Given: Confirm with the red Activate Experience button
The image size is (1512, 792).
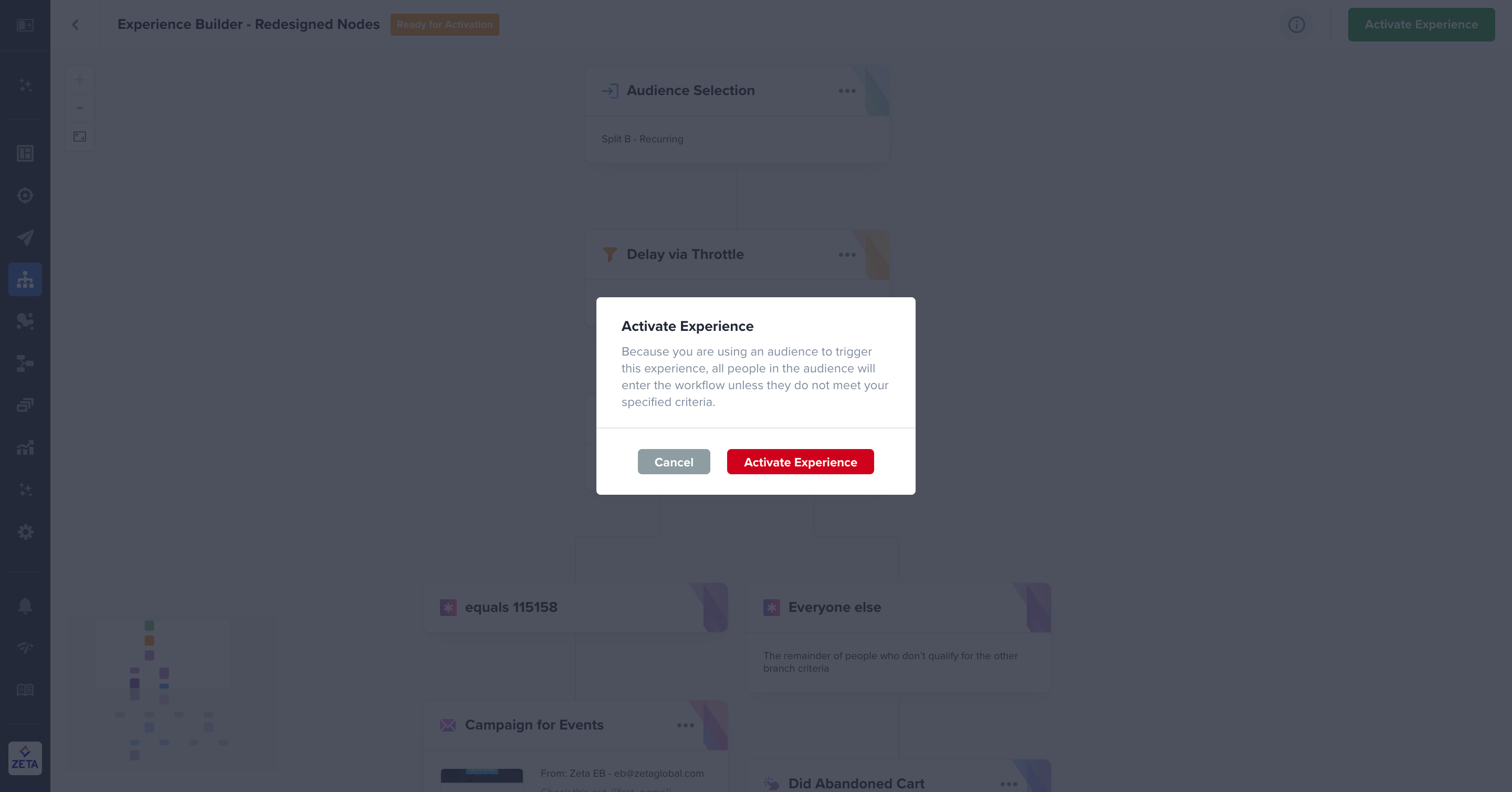Looking at the screenshot, I should [x=800, y=462].
